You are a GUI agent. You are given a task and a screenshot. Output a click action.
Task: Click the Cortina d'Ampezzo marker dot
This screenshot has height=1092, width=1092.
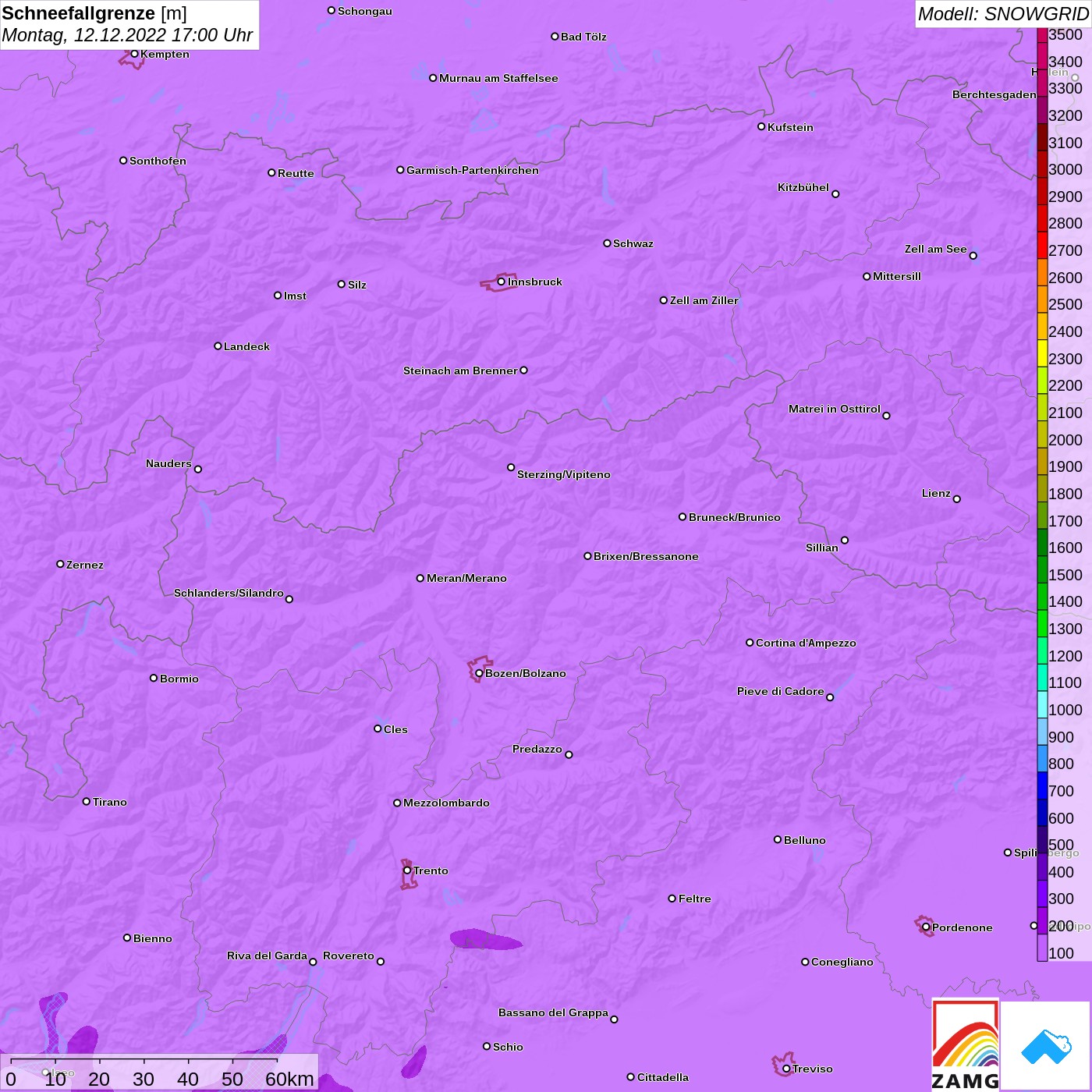(x=750, y=643)
